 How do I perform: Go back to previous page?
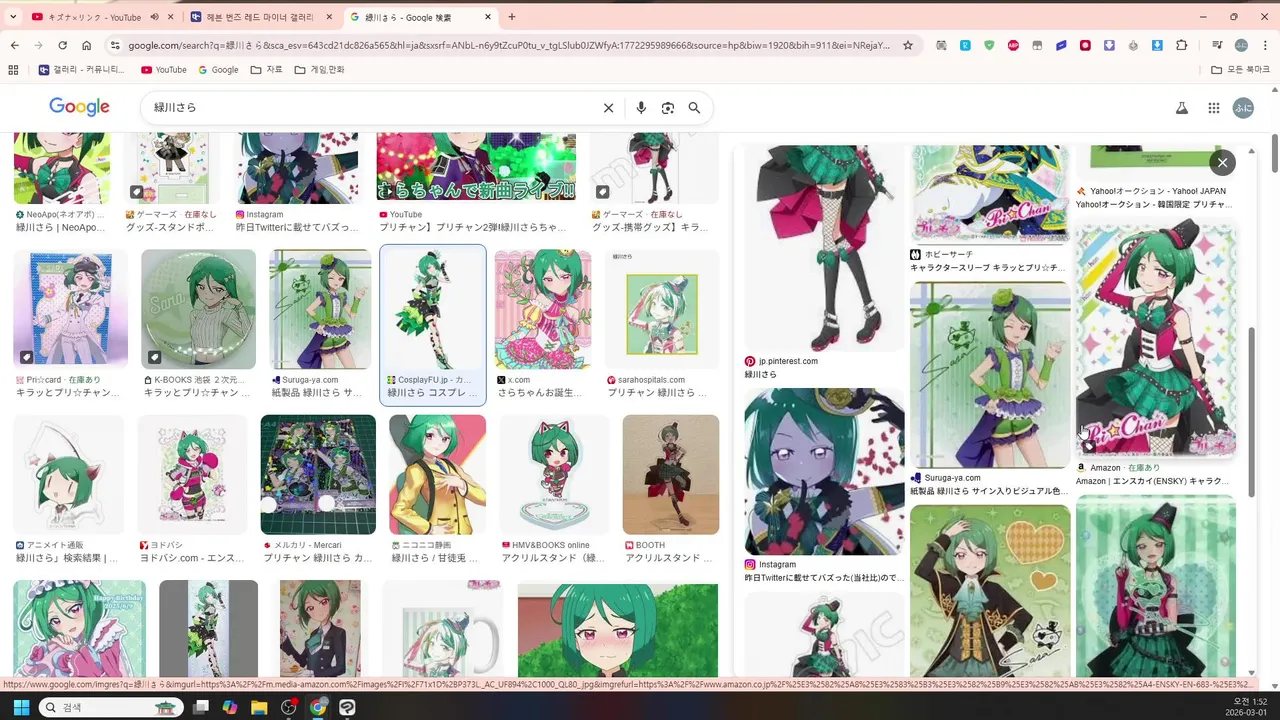(15, 45)
